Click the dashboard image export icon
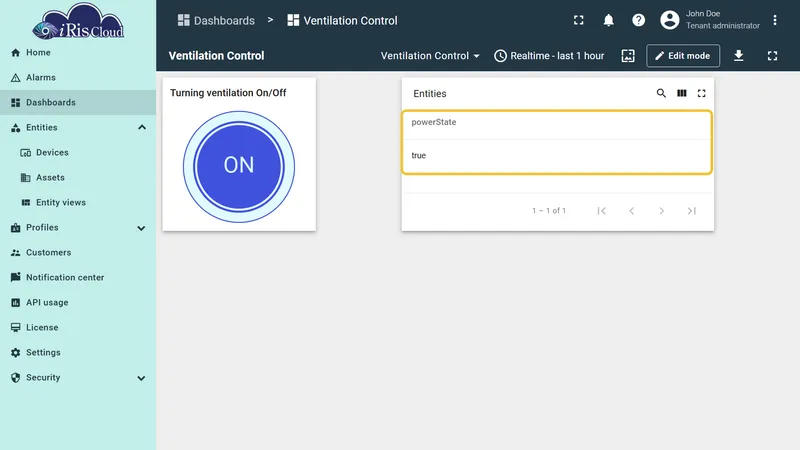 point(628,56)
